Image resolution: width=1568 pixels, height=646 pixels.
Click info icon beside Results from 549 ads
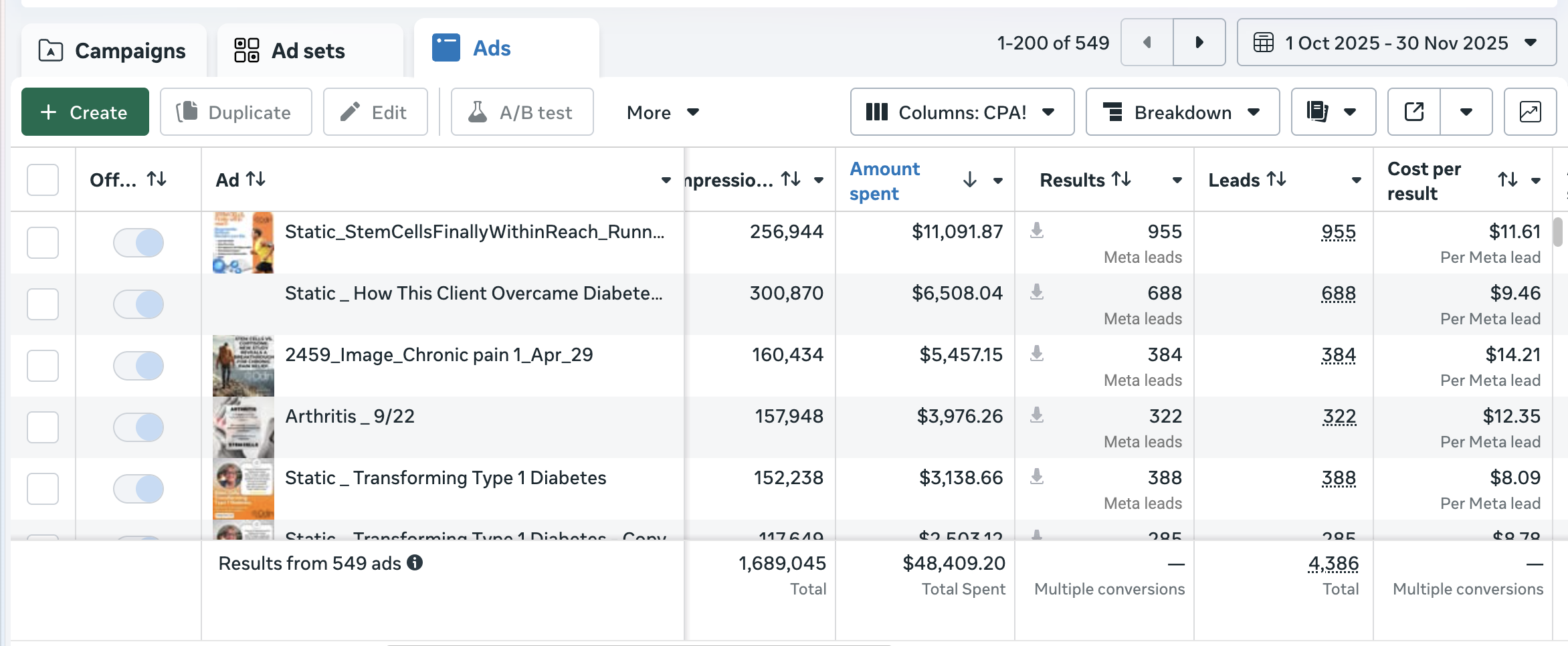415,563
